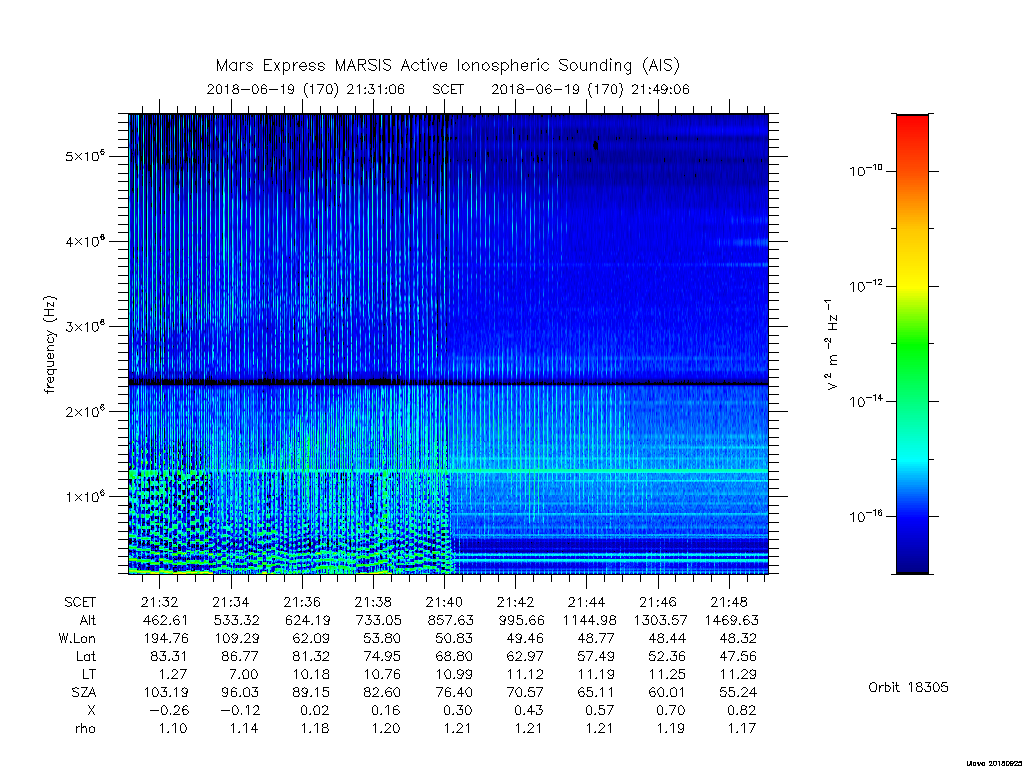Click the SCET label in the header line
1024x768 pixels.
point(447,89)
